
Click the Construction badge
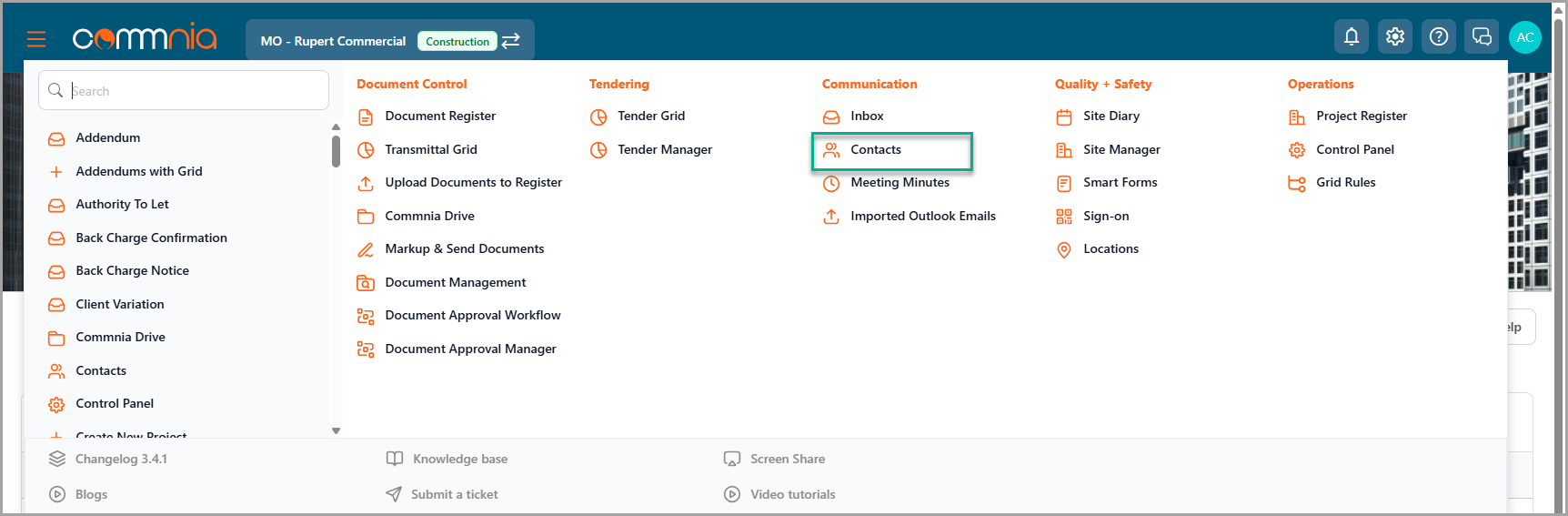point(457,41)
